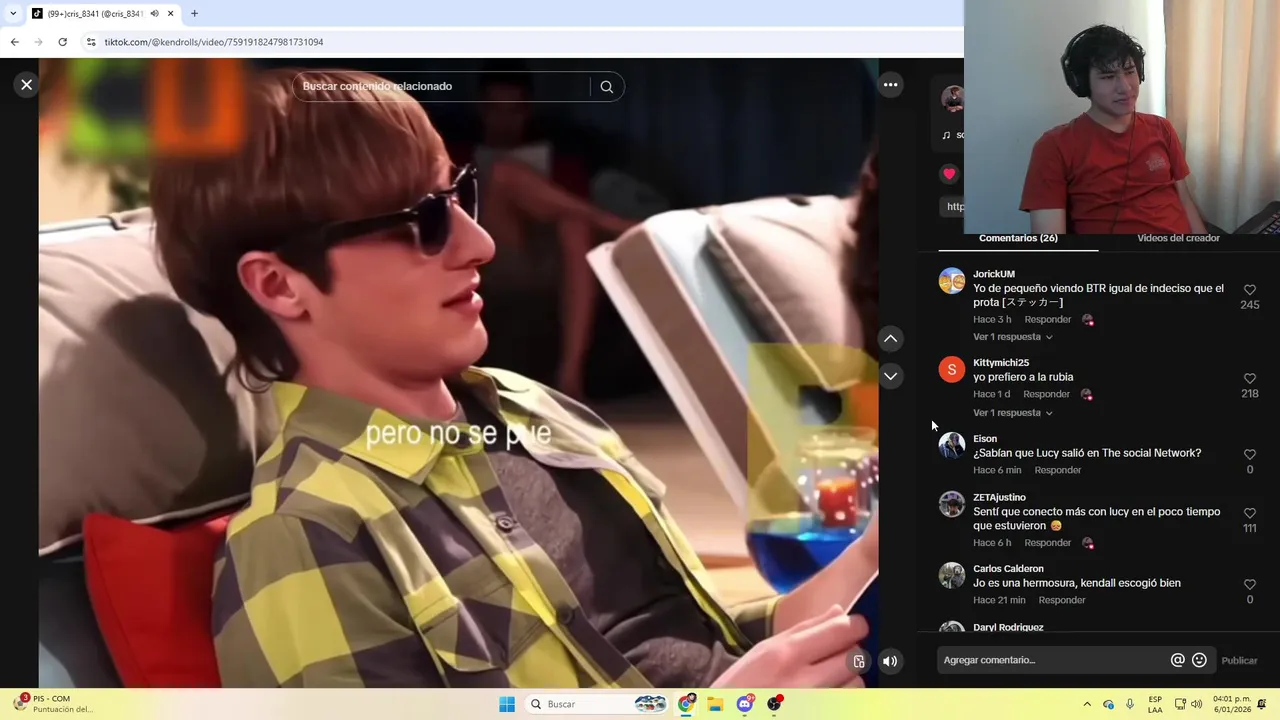Like the video with red heart icon
This screenshot has height=720, width=1280.
coord(949,174)
